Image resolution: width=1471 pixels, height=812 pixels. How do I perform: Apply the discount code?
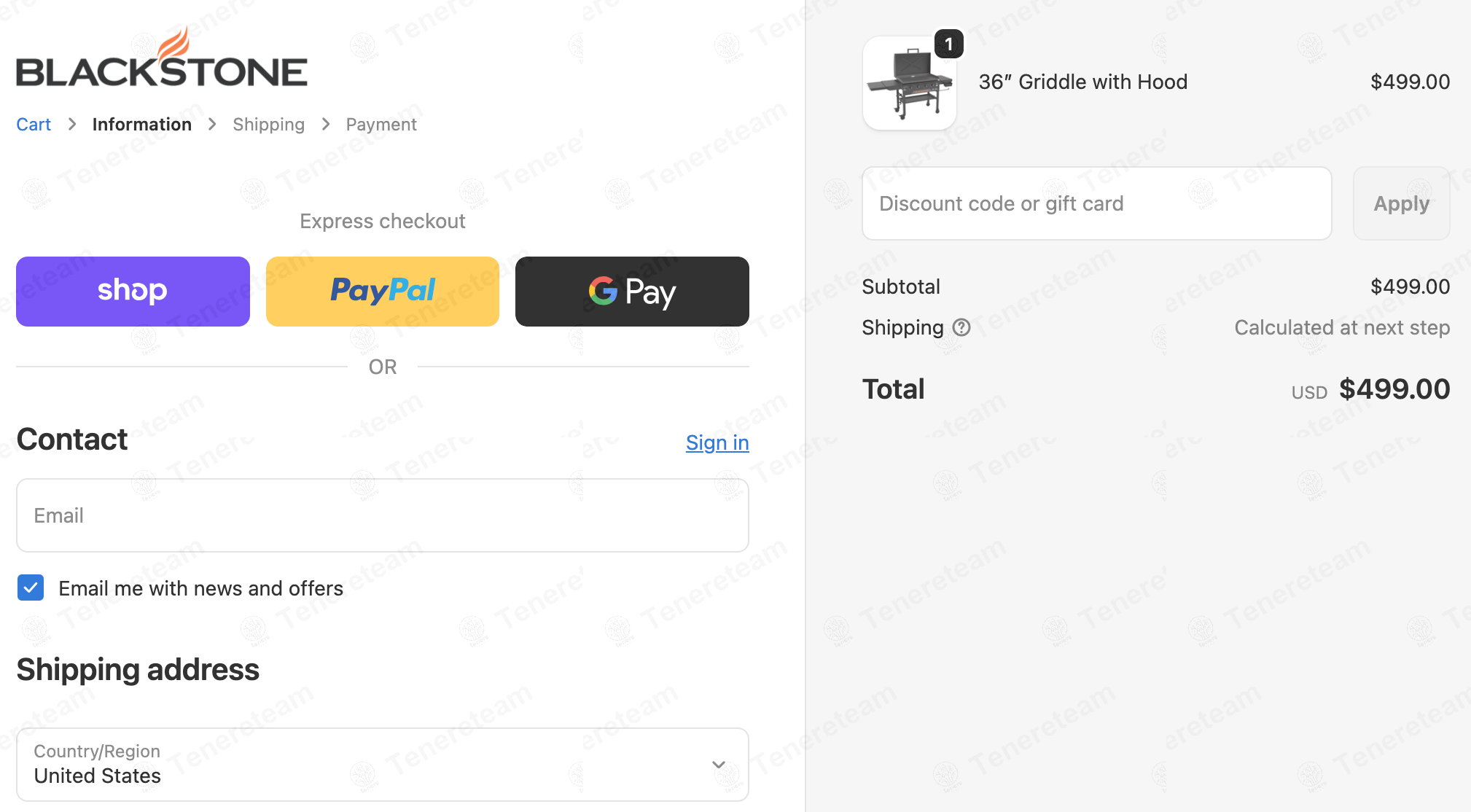coord(1401,203)
